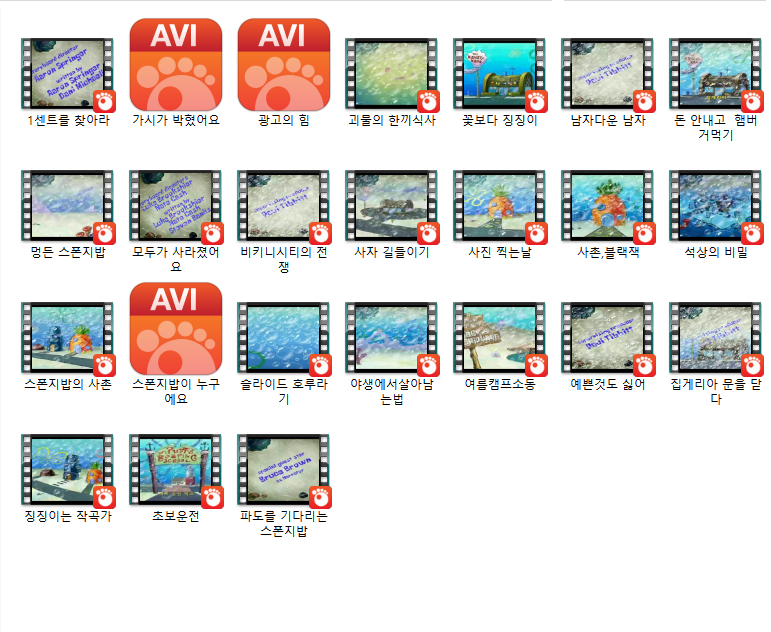Select the 사진 찍는날 video thumbnail
Viewport: 771px width, 632px height.
500,206
